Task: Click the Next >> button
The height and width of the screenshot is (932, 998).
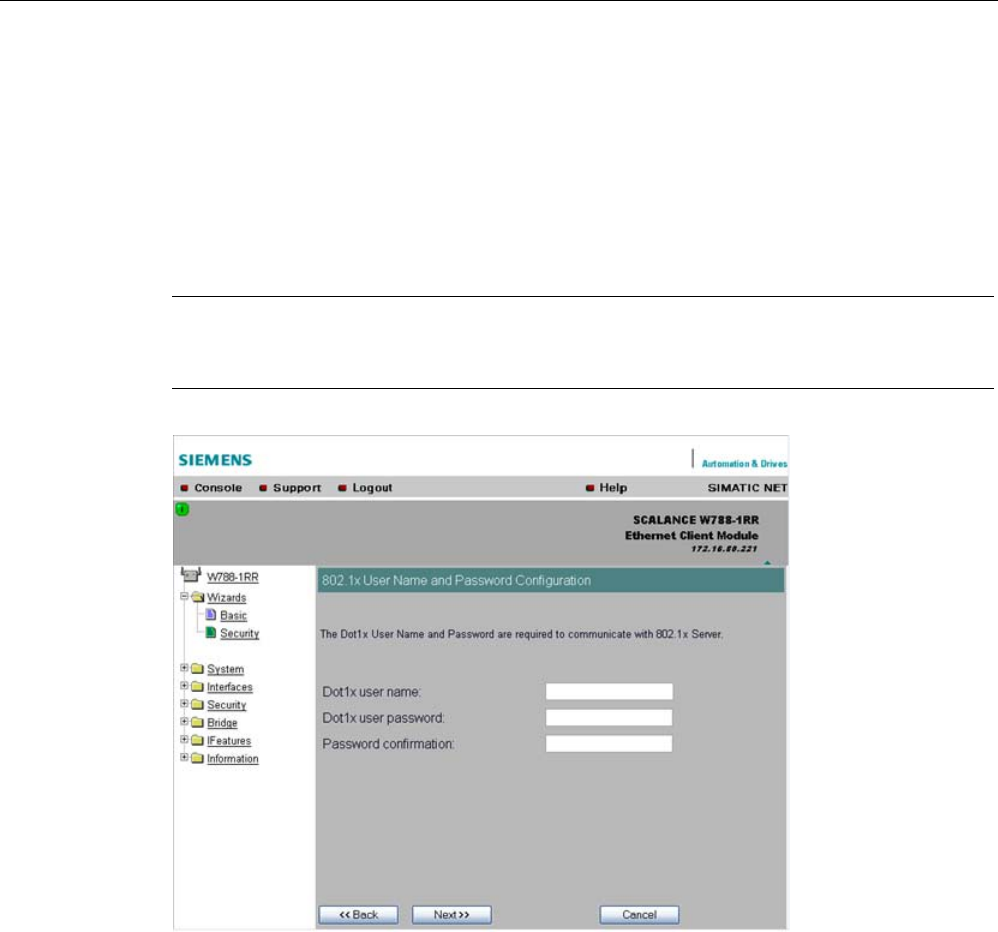Action: [451, 914]
